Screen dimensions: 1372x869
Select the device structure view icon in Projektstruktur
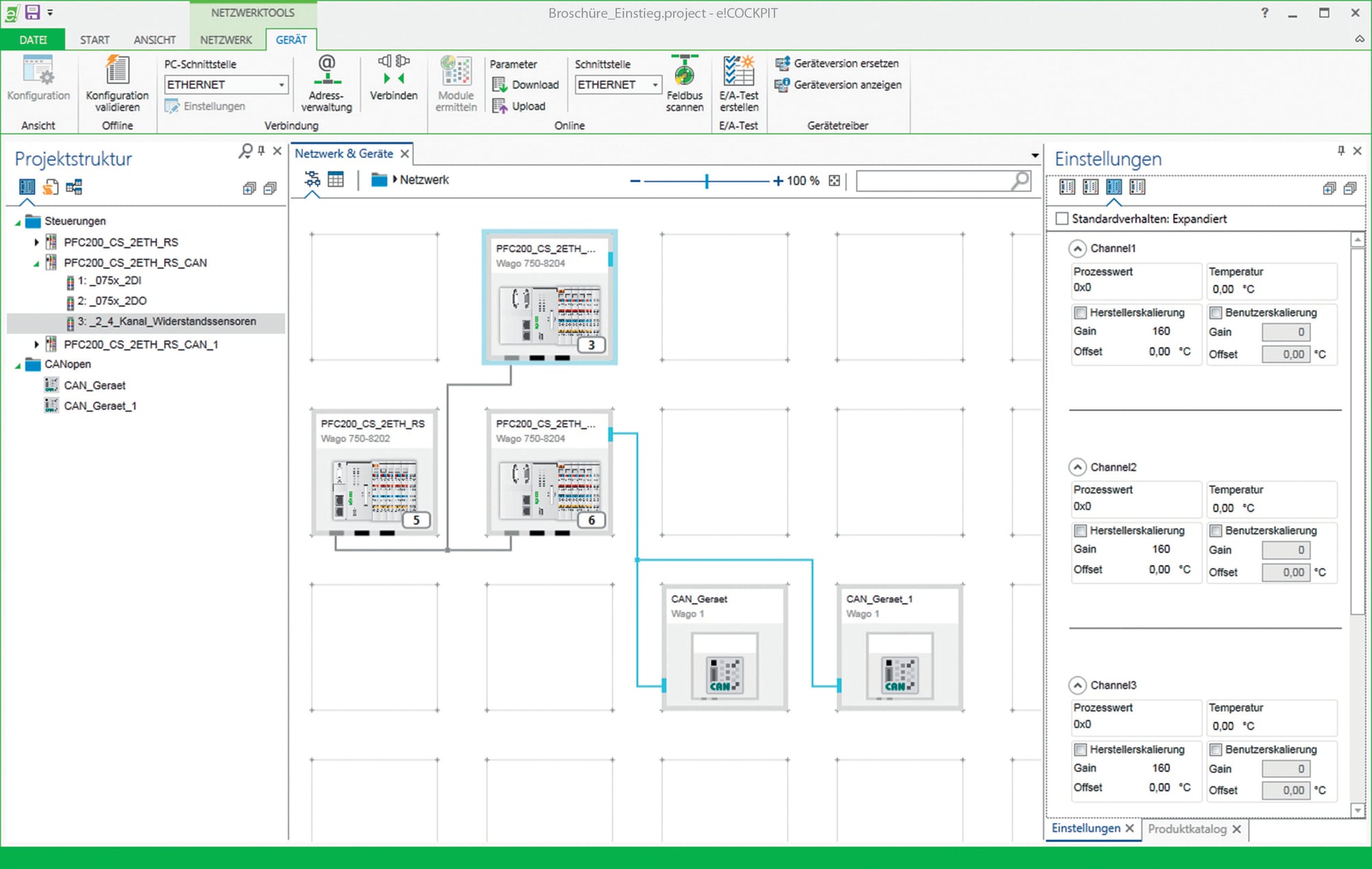tap(27, 187)
